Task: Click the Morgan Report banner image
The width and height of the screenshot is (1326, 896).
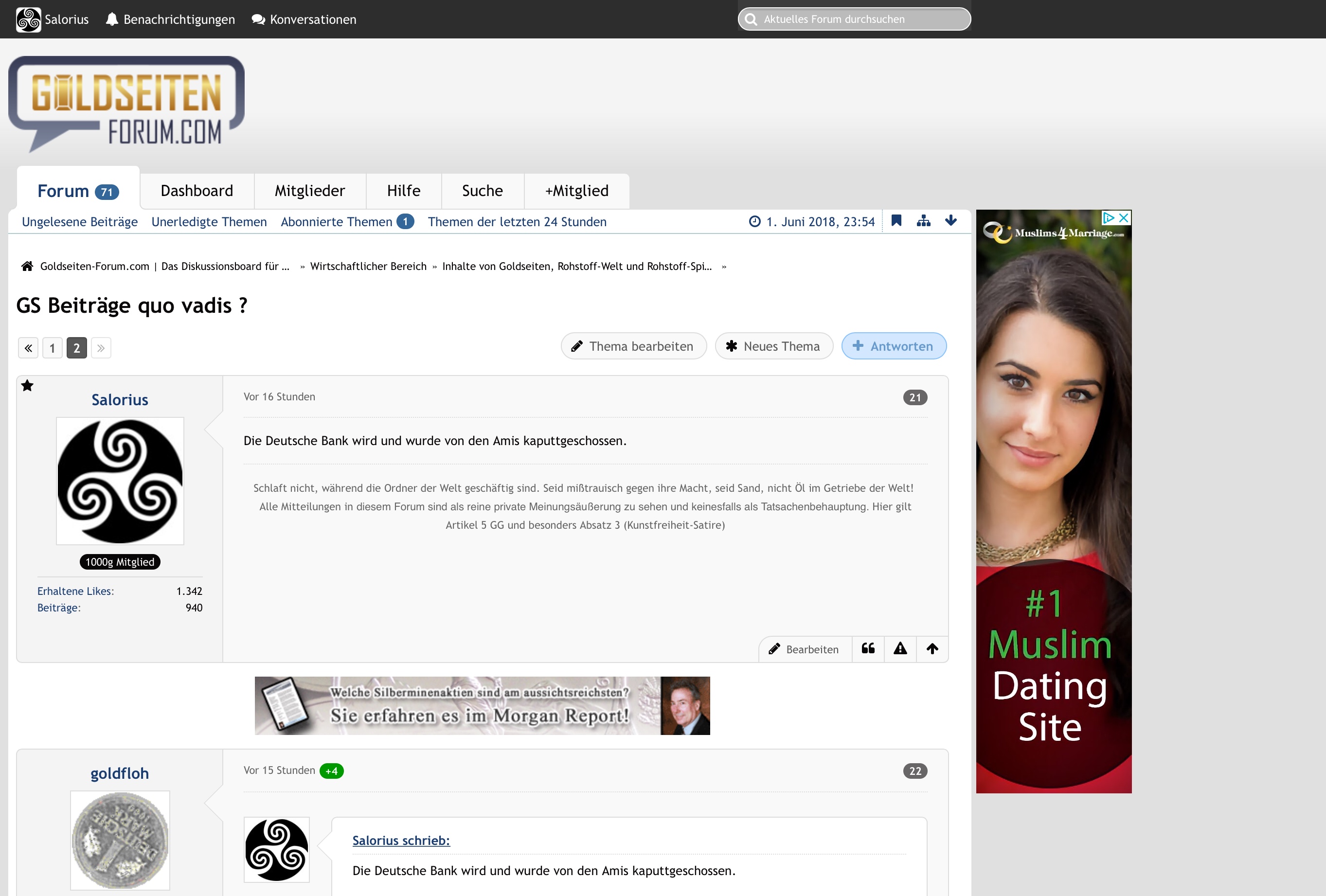Action: point(482,706)
